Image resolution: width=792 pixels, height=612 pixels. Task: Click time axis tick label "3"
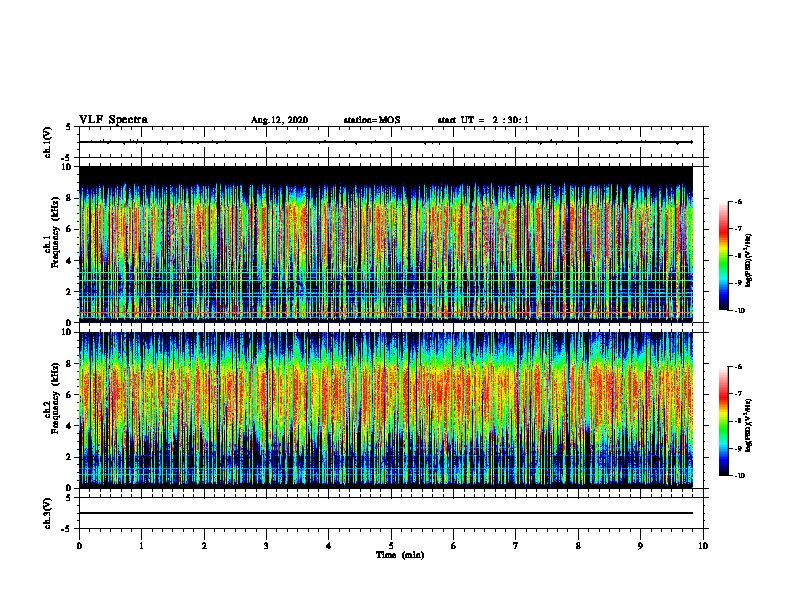pyautogui.click(x=266, y=546)
